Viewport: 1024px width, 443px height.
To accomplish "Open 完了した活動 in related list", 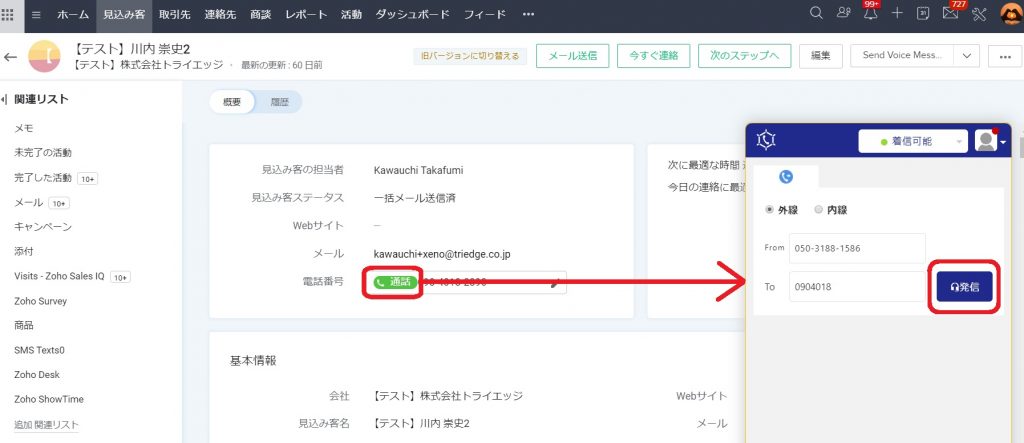I will pos(43,178).
